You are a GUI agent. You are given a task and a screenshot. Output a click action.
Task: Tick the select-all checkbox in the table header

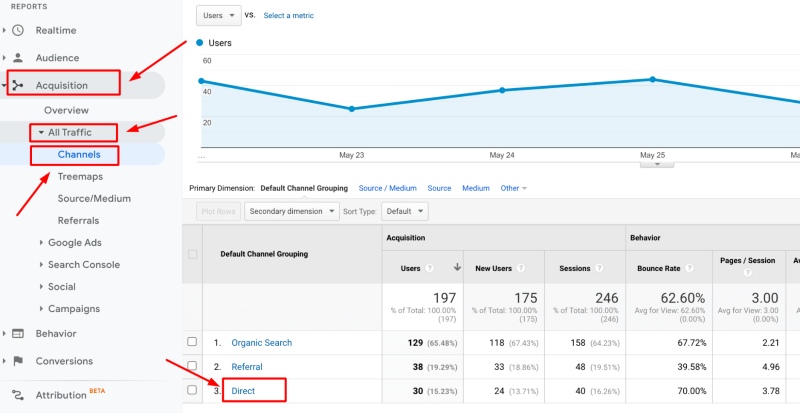[192, 254]
